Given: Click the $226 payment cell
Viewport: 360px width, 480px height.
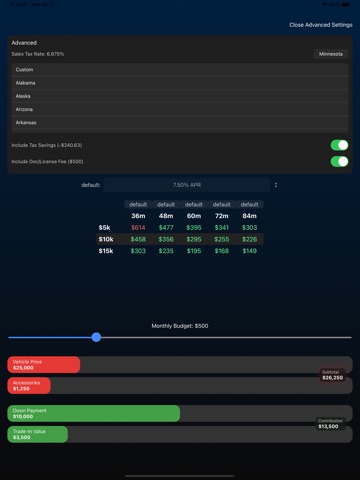Looking at the screenshot, I should 249,239.
